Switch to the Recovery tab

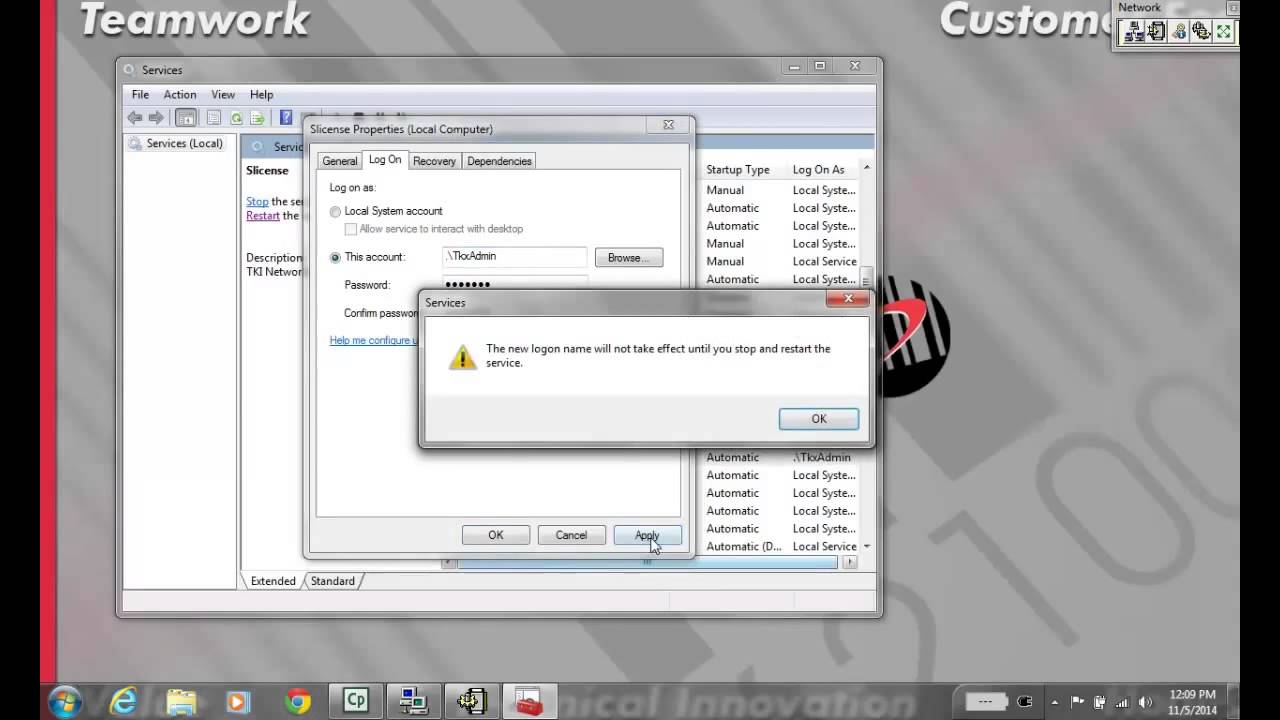(434, 161)
